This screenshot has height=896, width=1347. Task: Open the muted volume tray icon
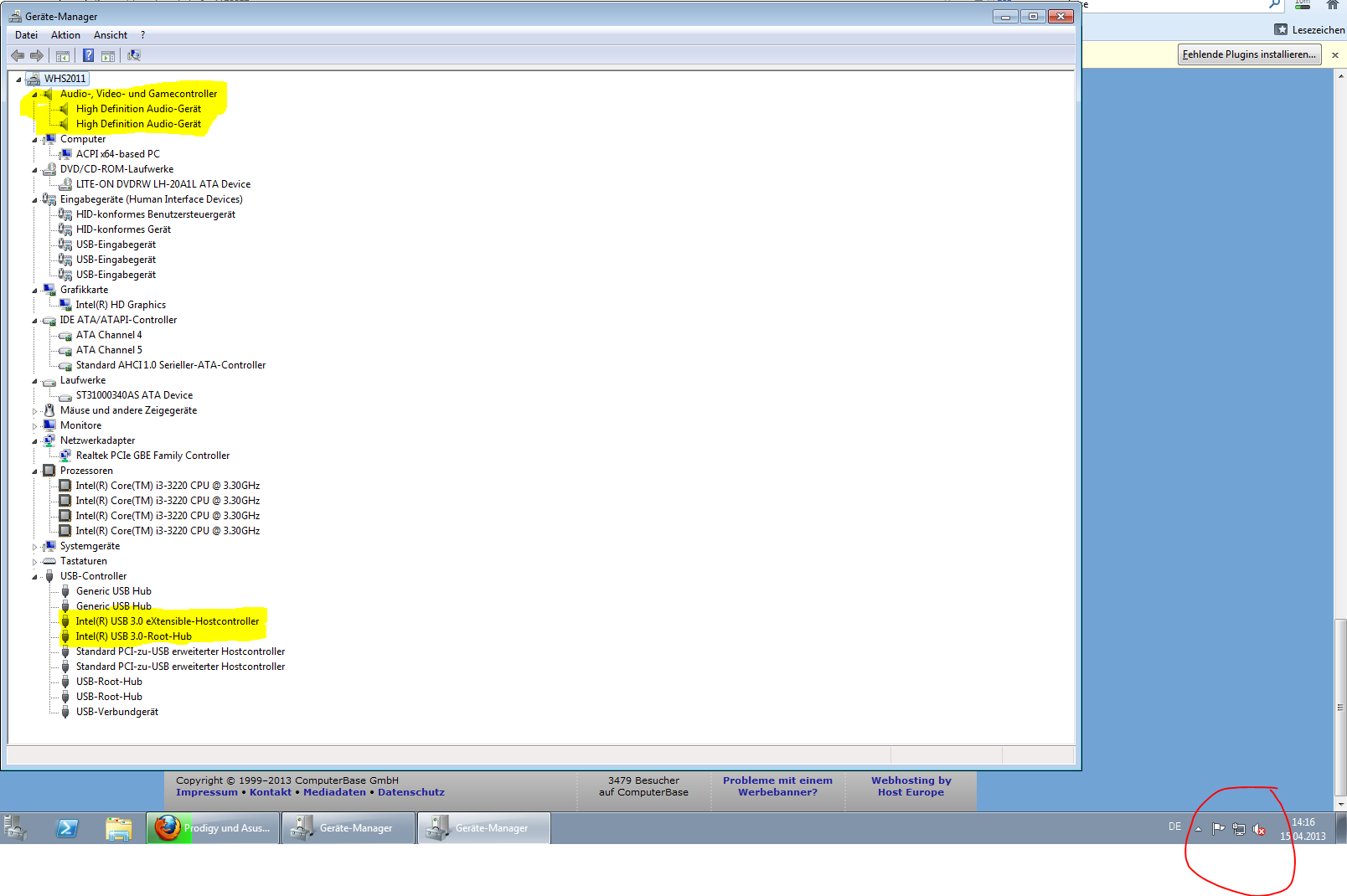pyautogui.click(x=1259, y=829)
